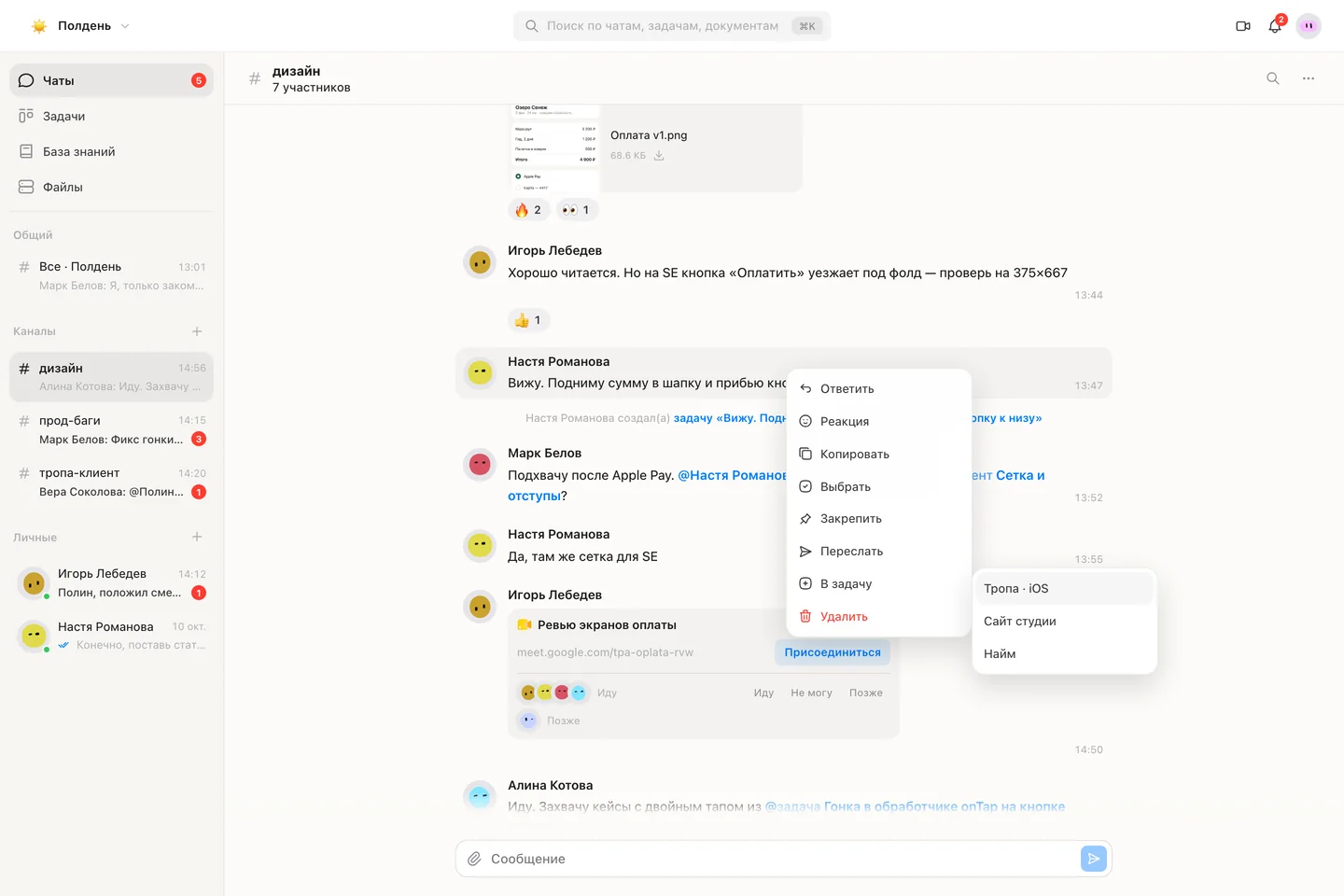Open the direct chat with Настя Романова

click(111, 636)
